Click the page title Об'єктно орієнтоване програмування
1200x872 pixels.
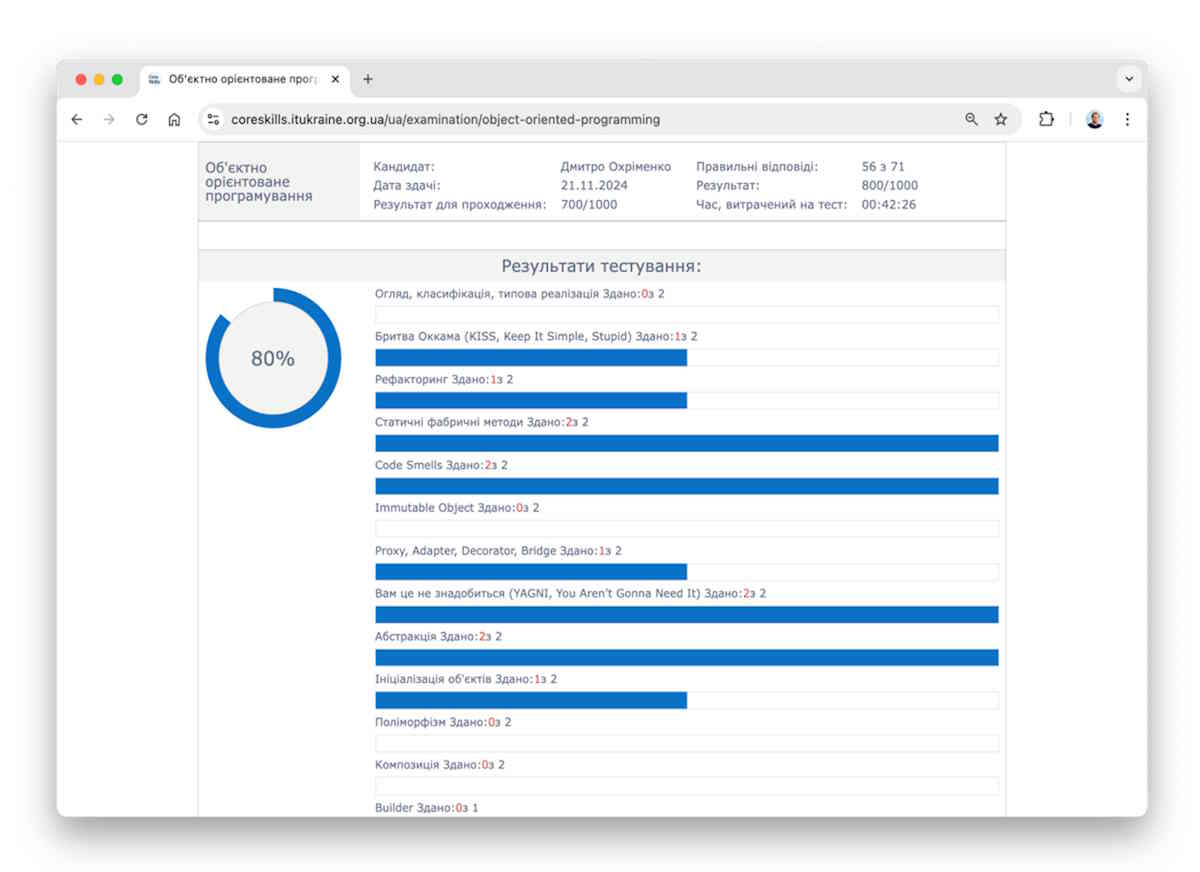pos(259,182)
